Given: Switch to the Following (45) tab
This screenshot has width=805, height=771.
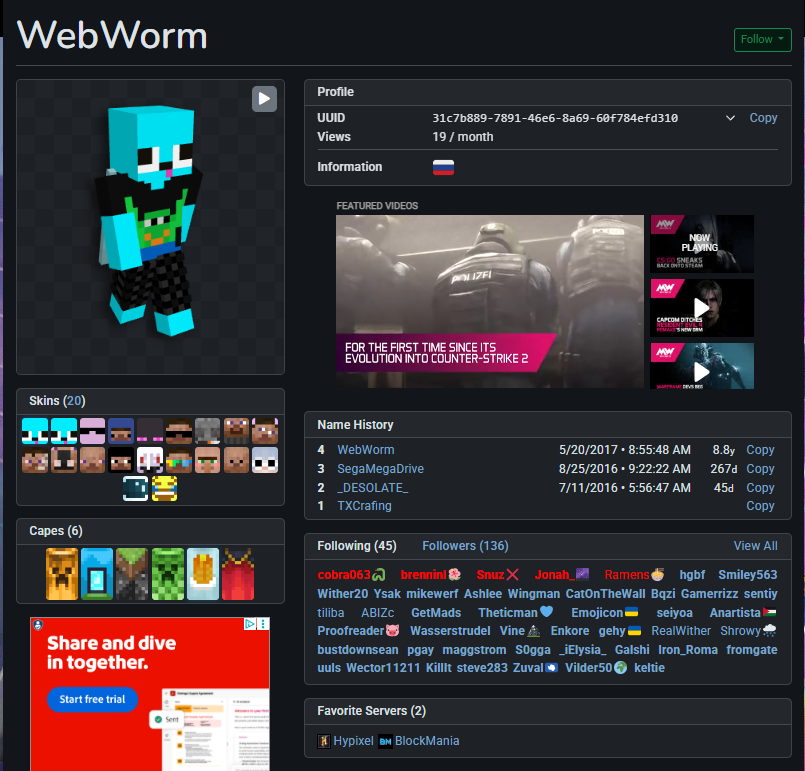Looking at the screenshot, I should click(357, 546).
